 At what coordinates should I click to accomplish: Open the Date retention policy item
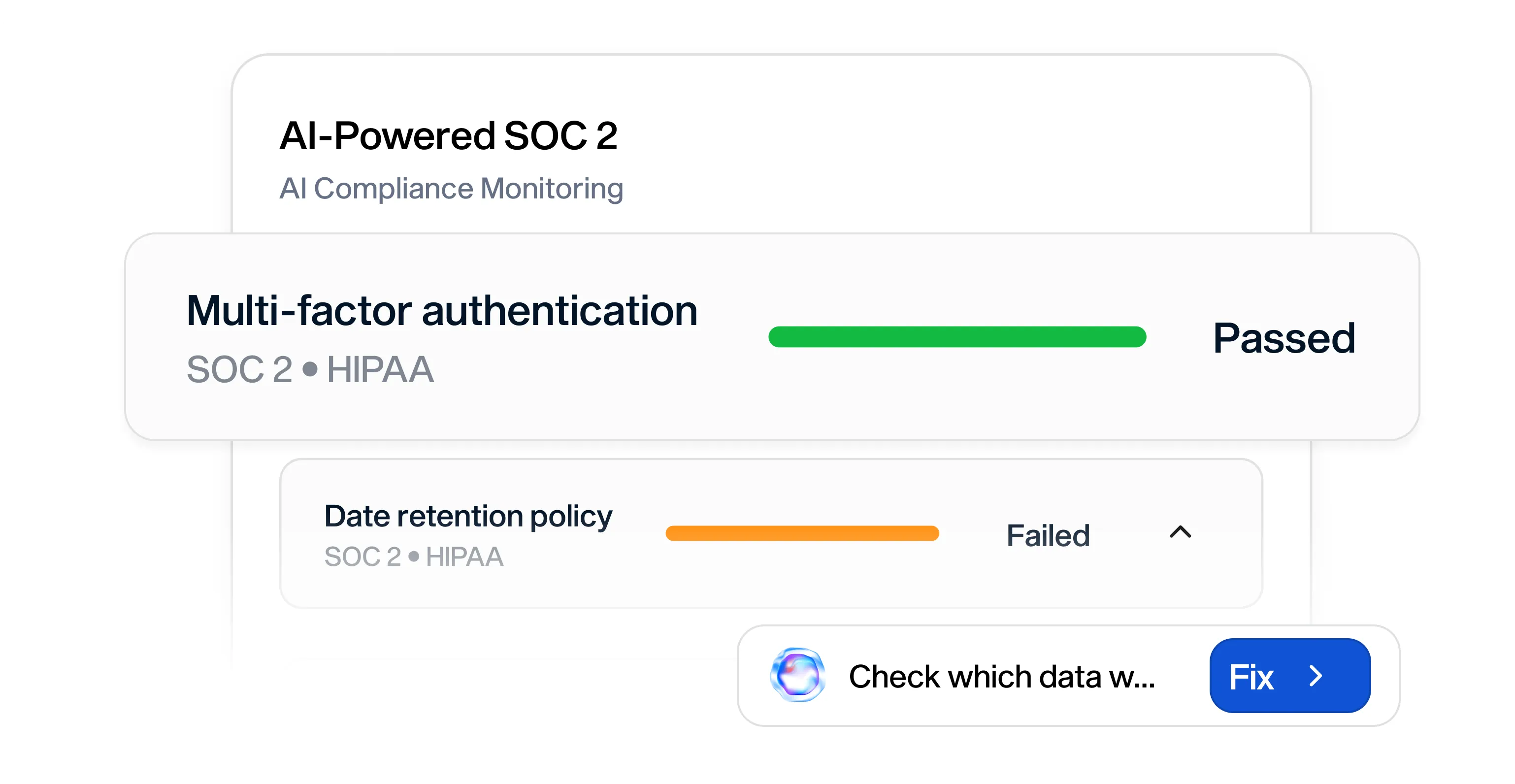468,516
